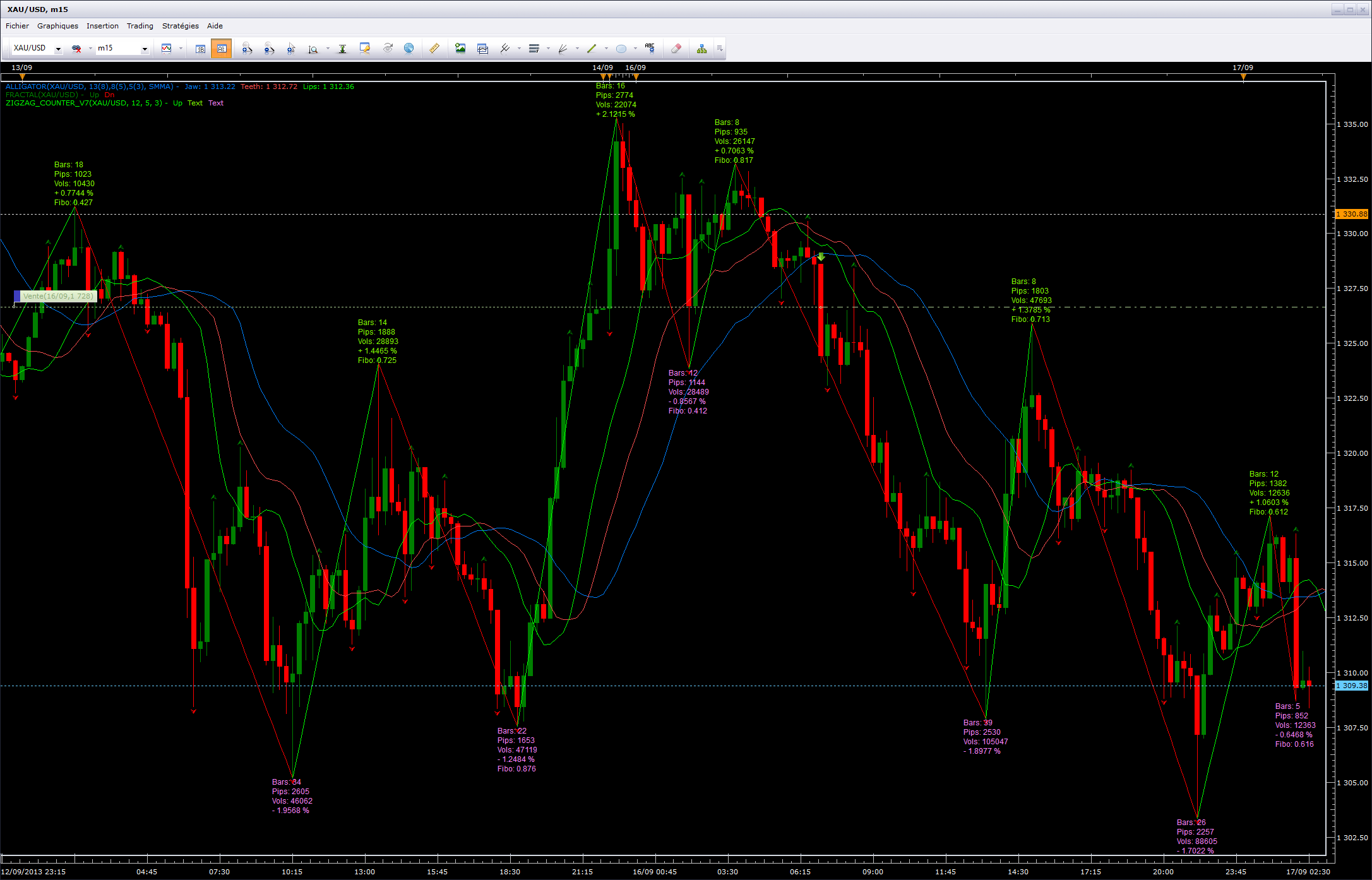Screen dimensions: 1372x880
Task: Click the 17/09 orange day marker
Action: coord(1243,78)
